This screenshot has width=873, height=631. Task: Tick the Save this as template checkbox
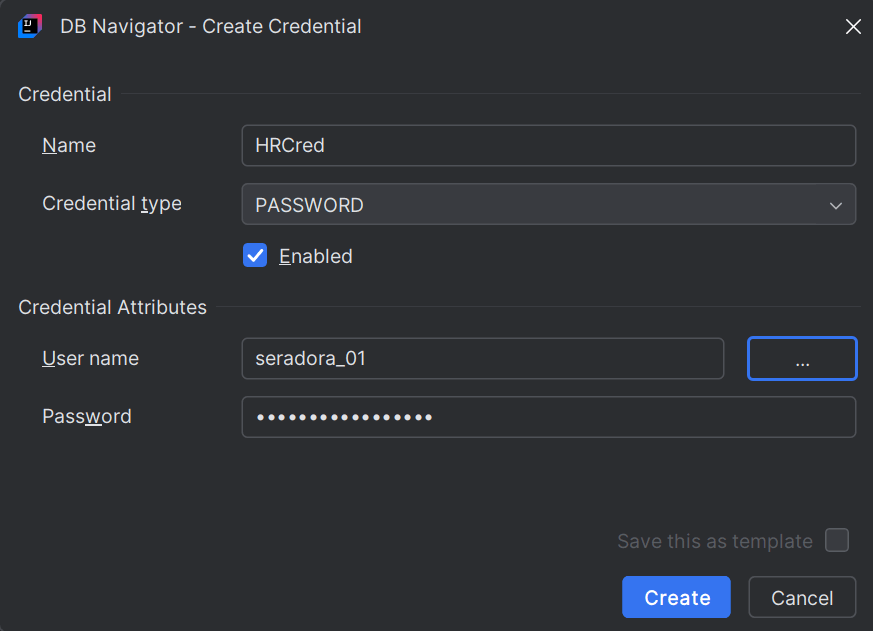[x=837, y=540]
